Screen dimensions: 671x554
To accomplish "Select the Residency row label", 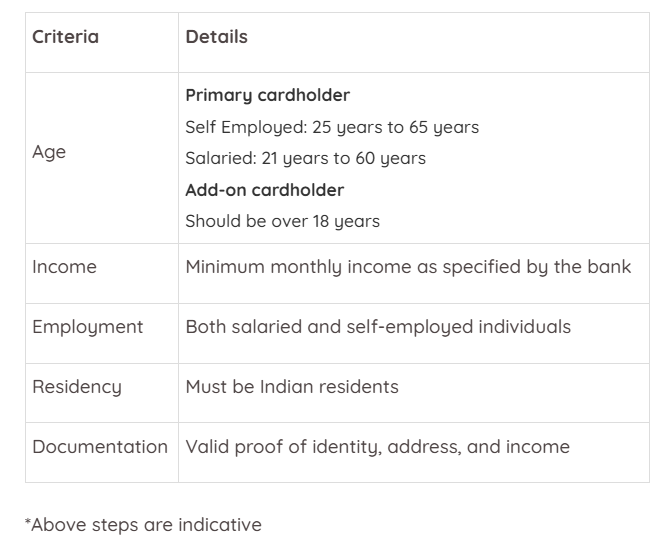I will pos(77,386).
